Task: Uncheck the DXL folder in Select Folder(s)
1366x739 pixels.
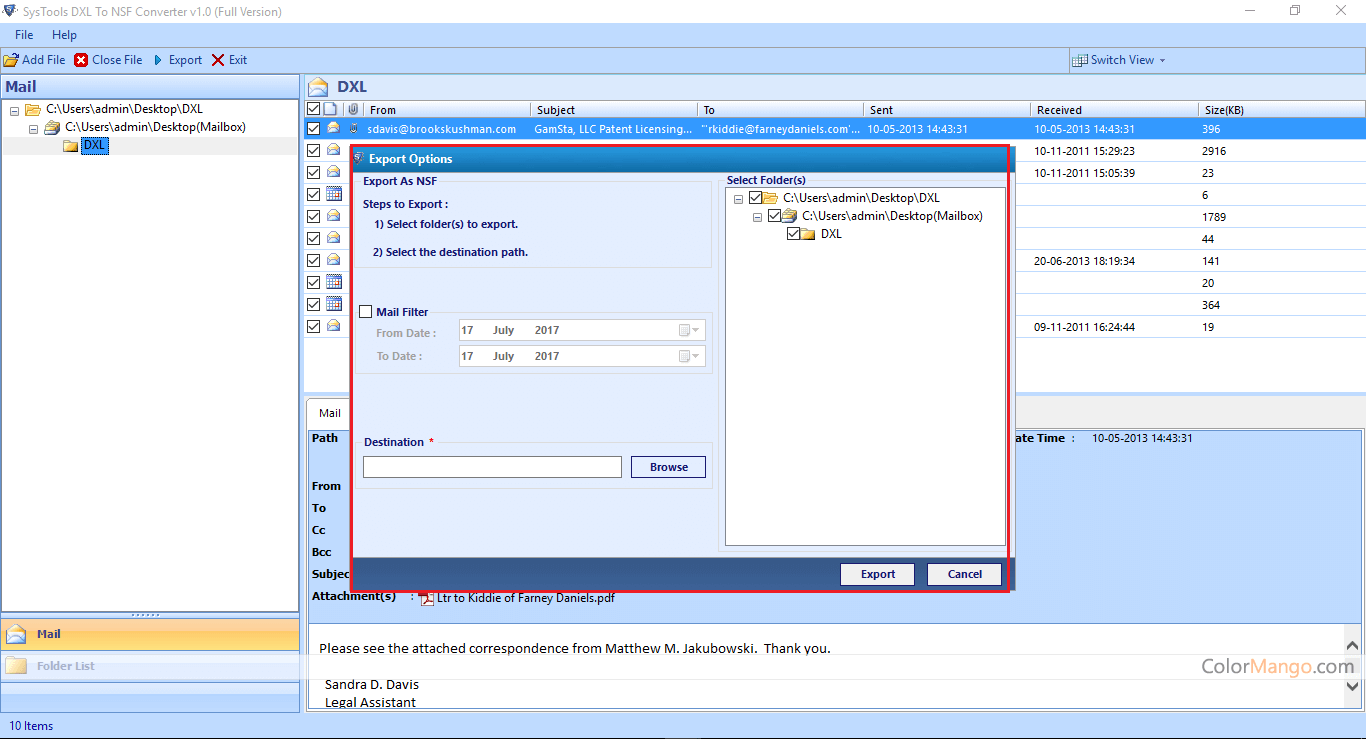Action: [x=793, y=234]
